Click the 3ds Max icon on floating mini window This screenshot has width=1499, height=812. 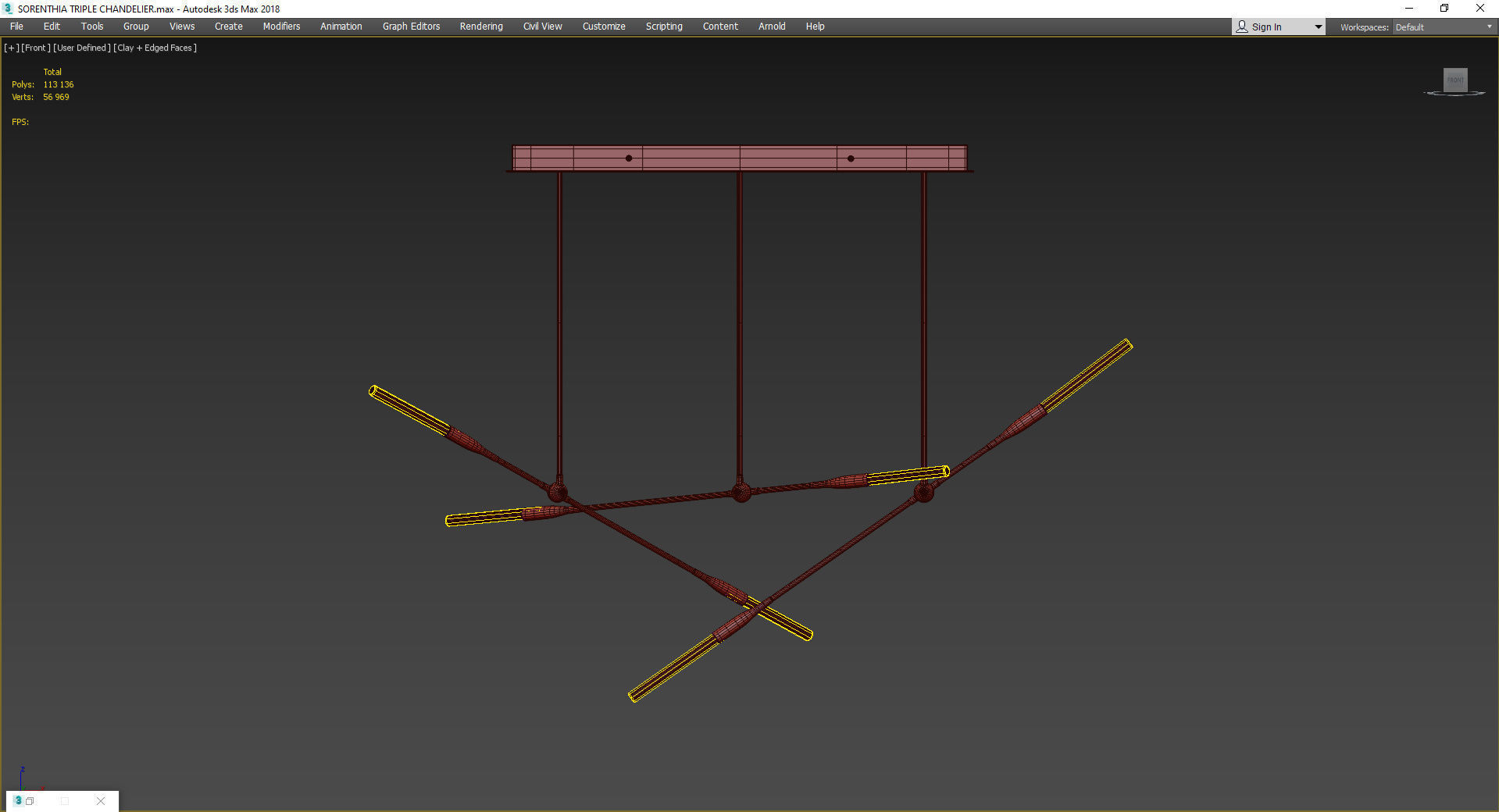pos(18,801)
